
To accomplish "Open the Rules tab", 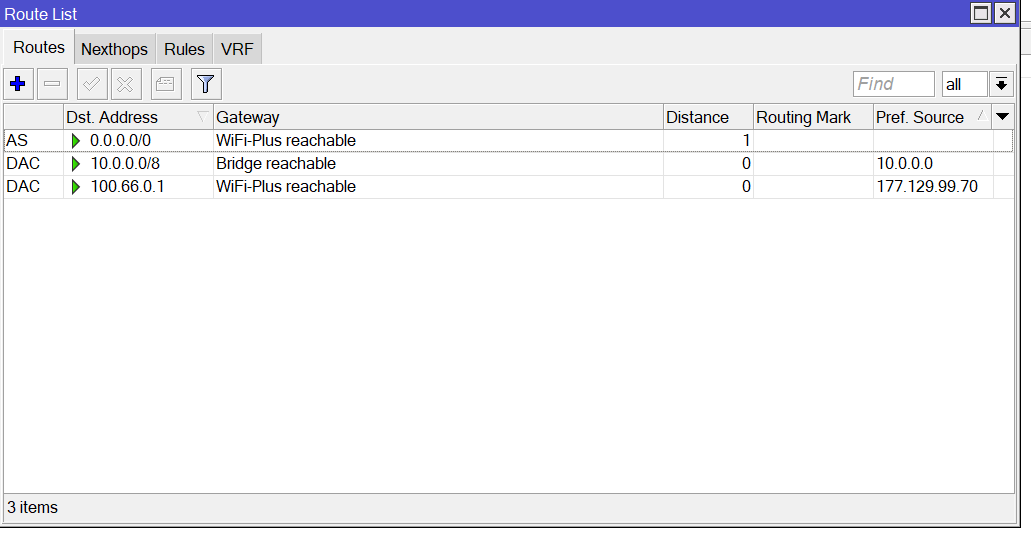I will tap(184, 49).
